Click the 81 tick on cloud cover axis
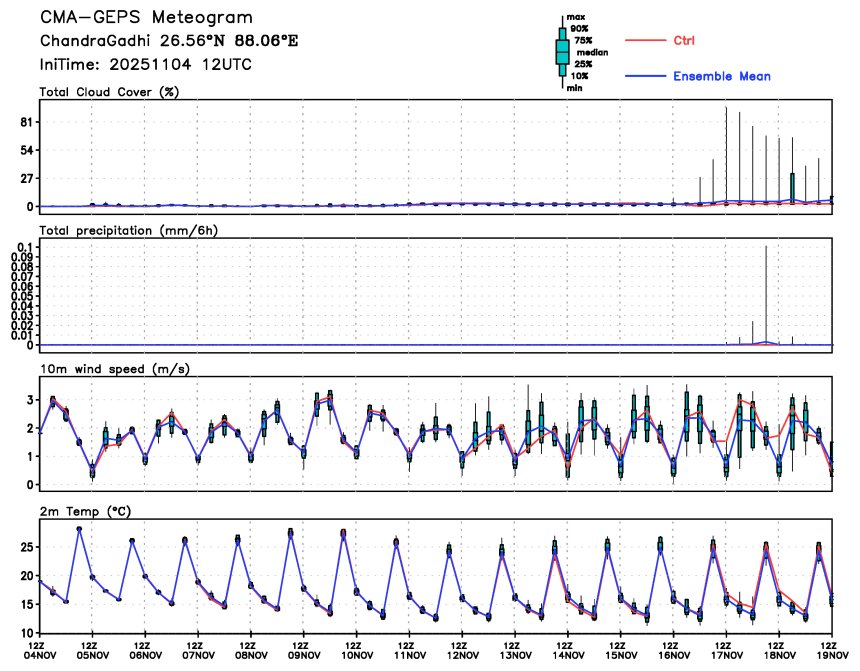 pyautogui.click(x=26, y=122)
